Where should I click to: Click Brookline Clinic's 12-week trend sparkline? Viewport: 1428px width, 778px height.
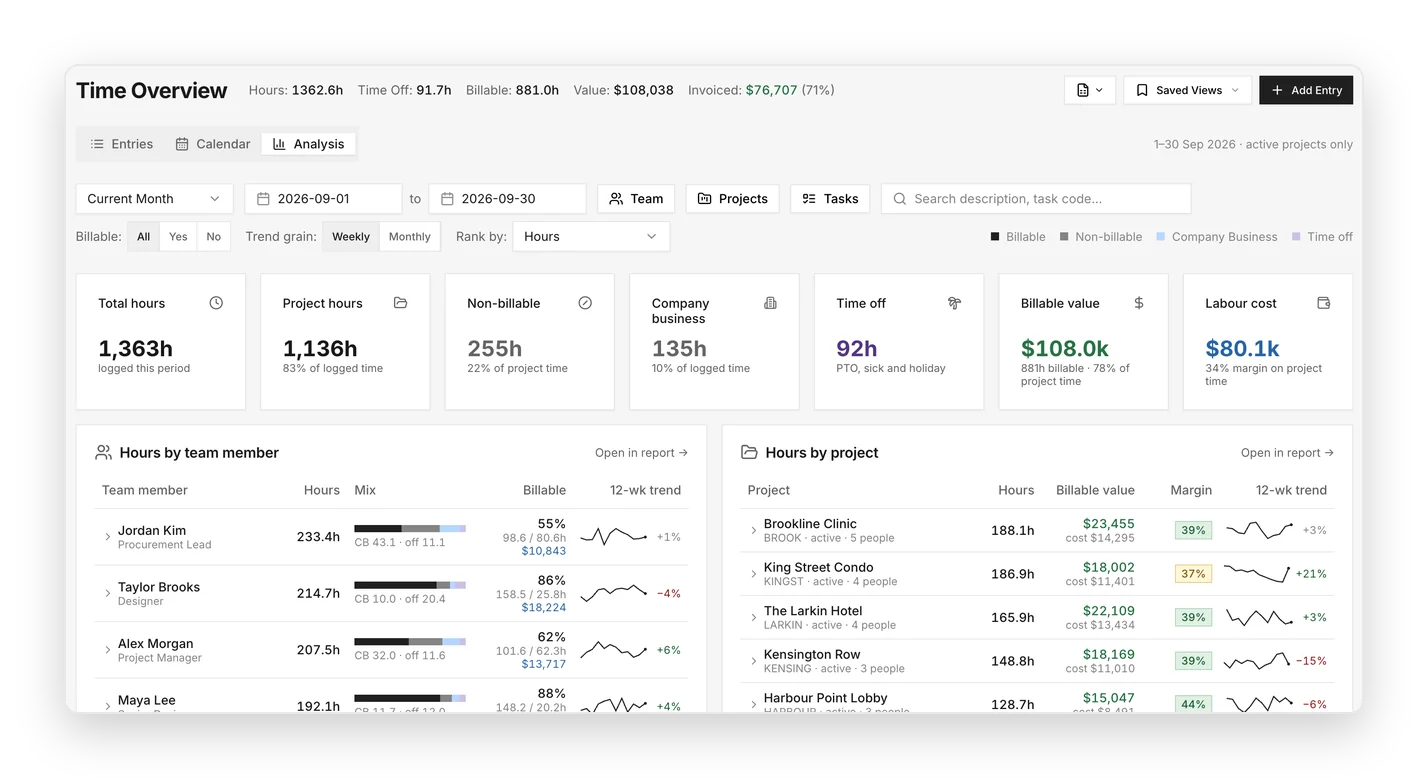pyautogui.click(x=1260, y=530)
